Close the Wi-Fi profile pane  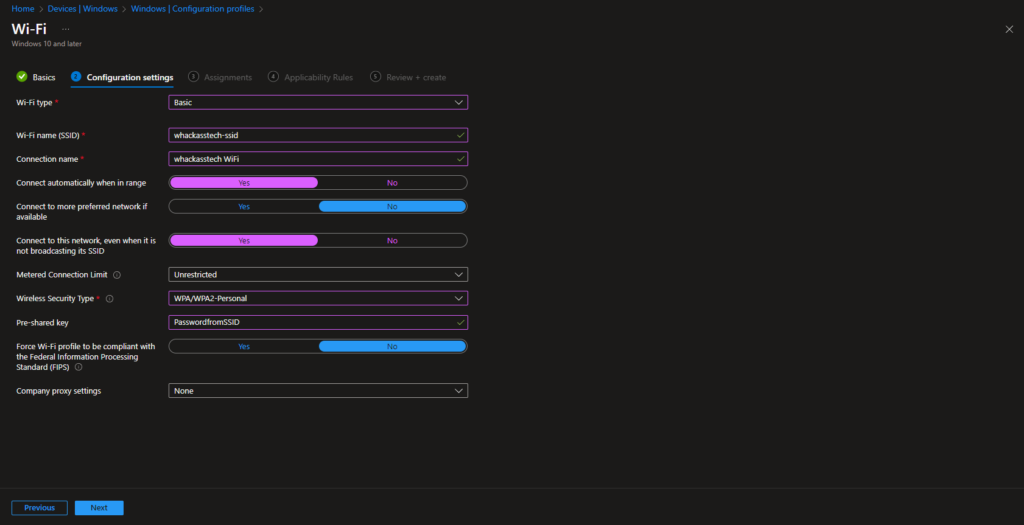pos(1009,29)
